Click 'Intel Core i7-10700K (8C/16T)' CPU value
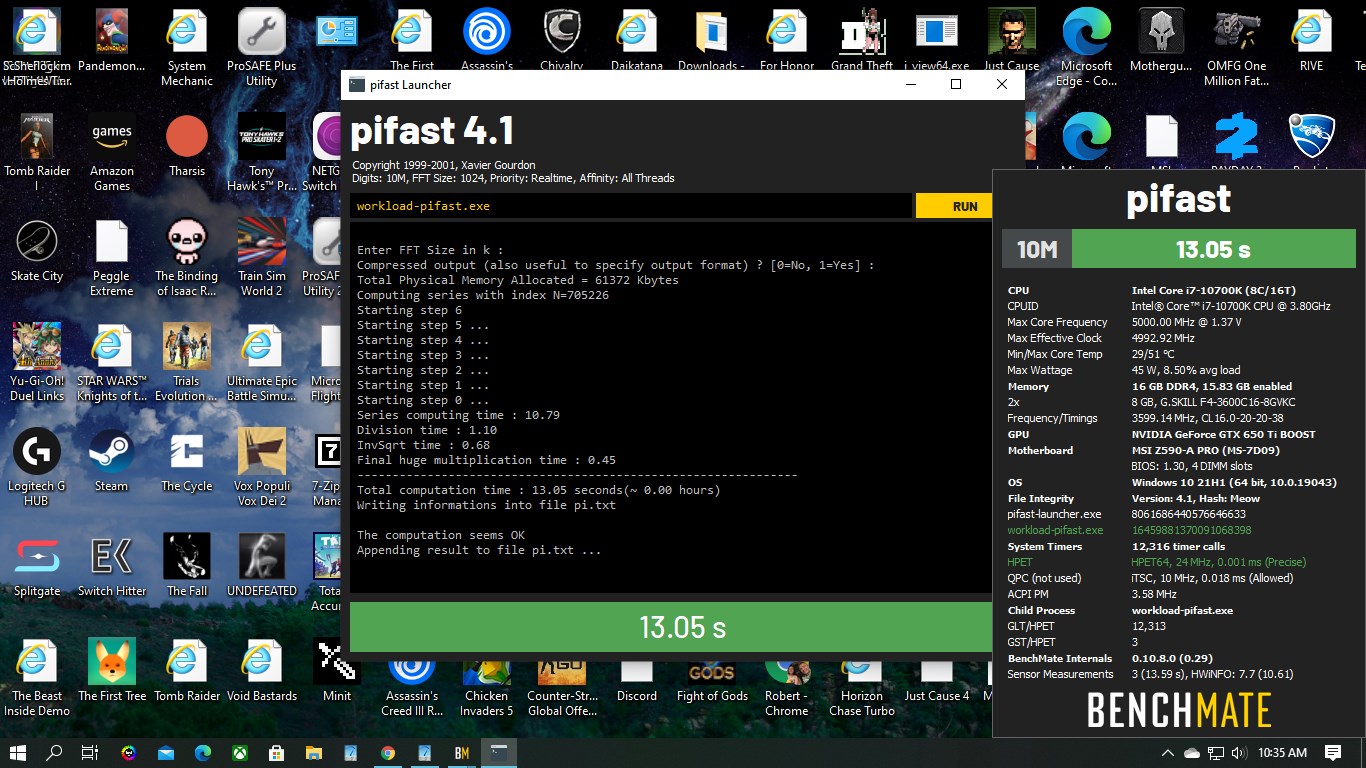Image resolution: width=1366 pixels, height=768 pixels. 1214,290
